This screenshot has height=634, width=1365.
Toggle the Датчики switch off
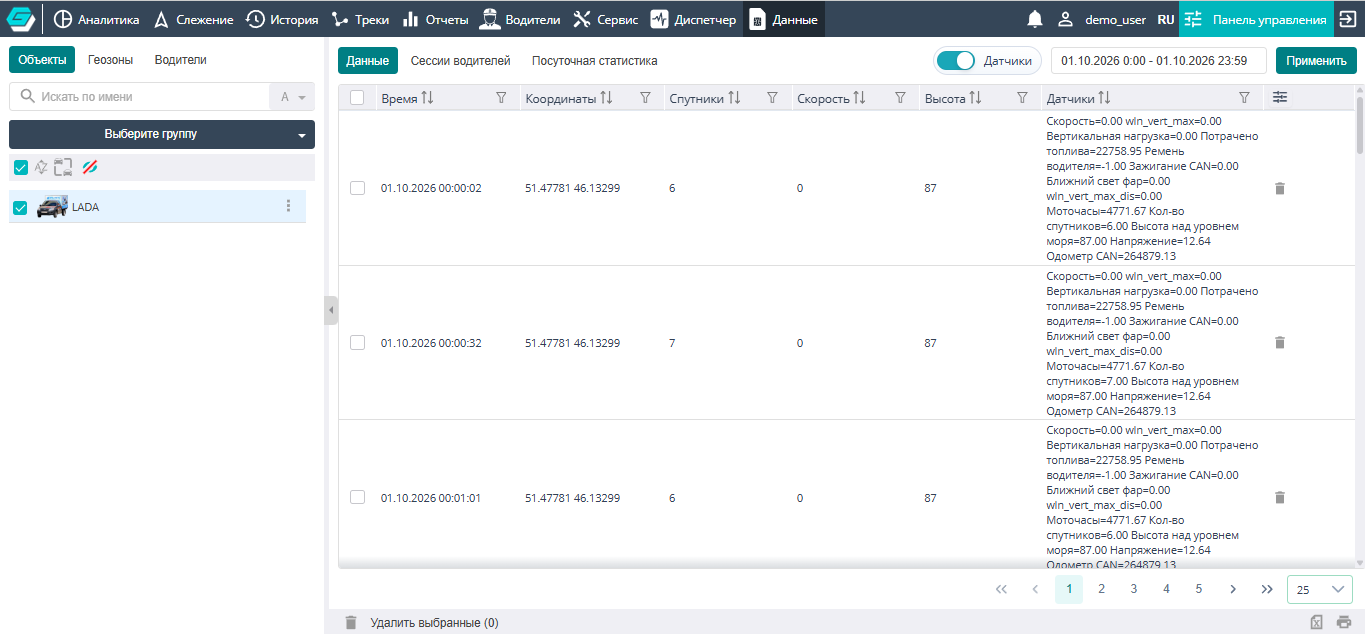tap(959, 61)
